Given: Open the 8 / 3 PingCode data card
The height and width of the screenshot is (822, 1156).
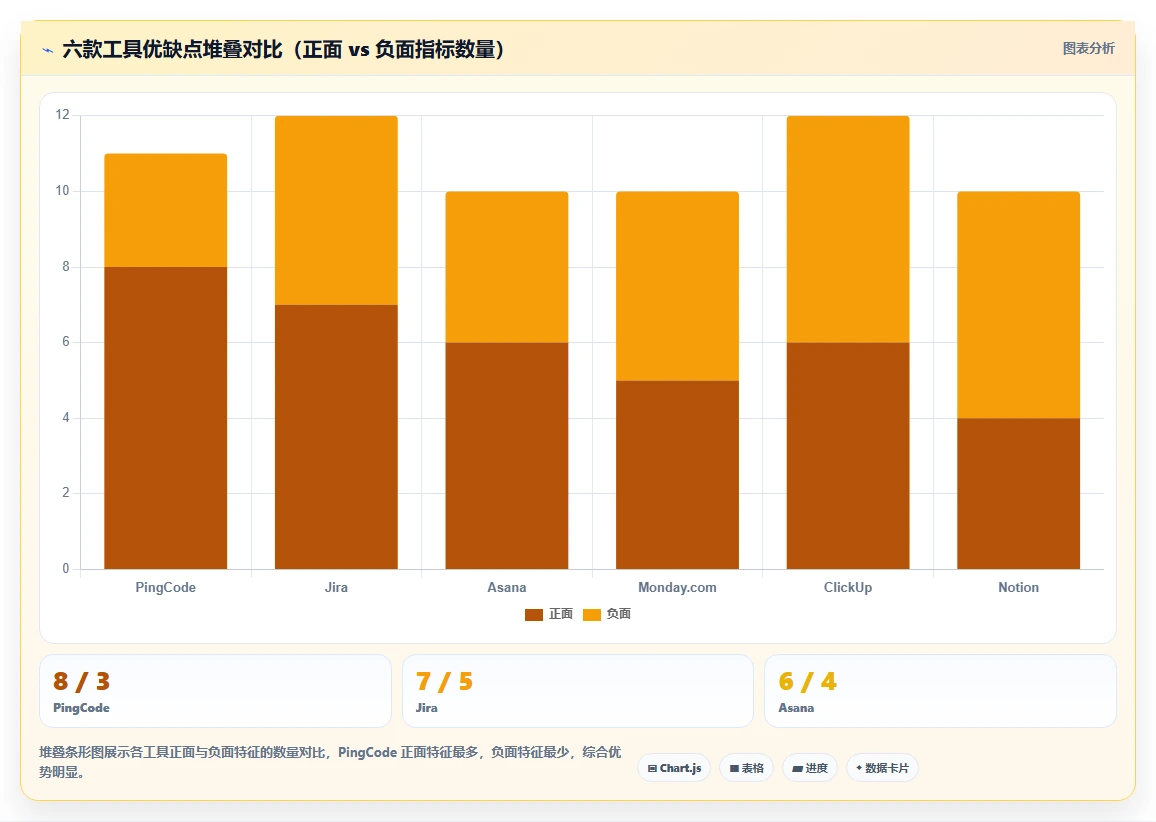Looking at the screenshot, I should tap(215, 691).
